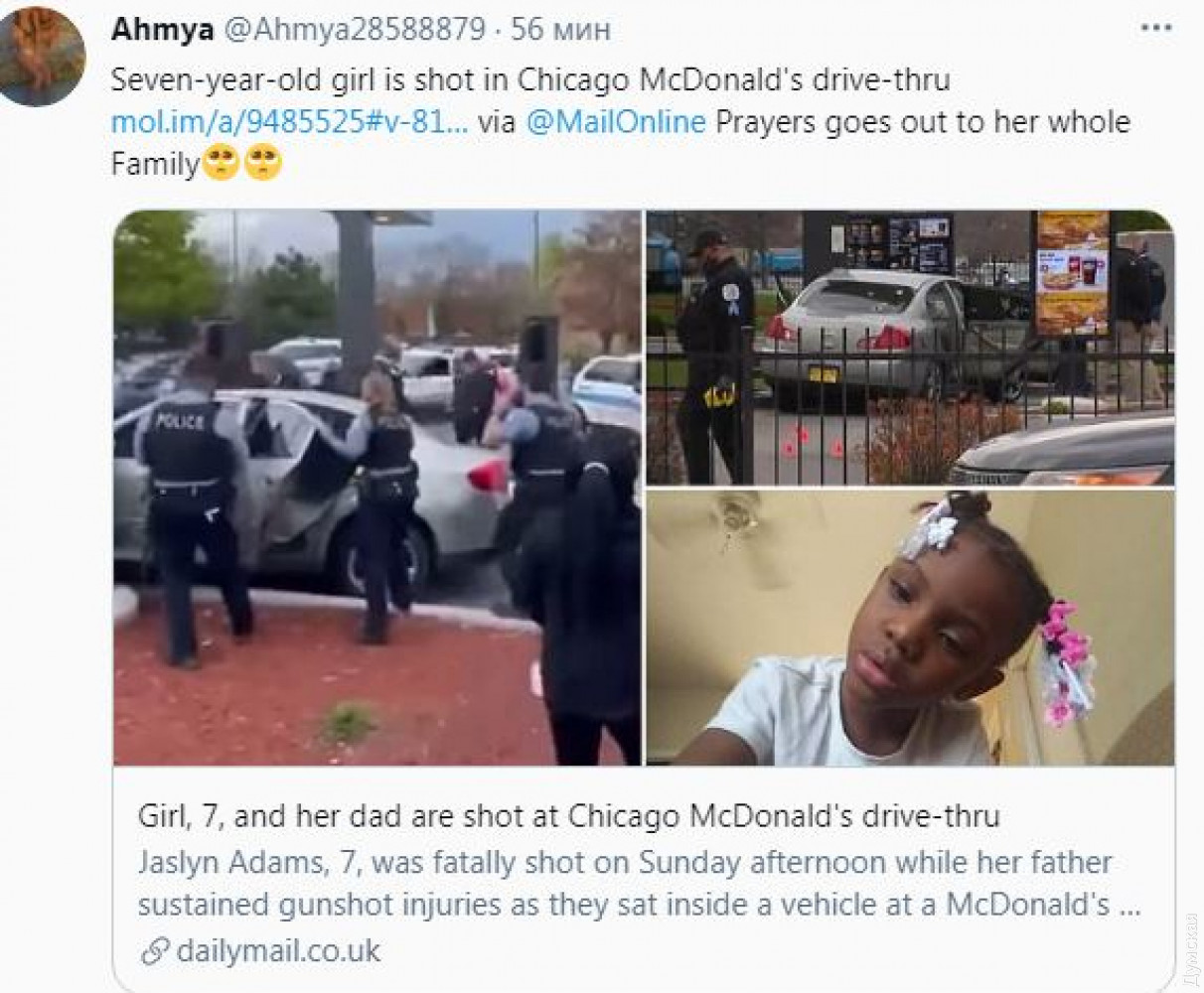Open the mol.im article link
The image size is (1204, 993).
click(x=288, y=122)
